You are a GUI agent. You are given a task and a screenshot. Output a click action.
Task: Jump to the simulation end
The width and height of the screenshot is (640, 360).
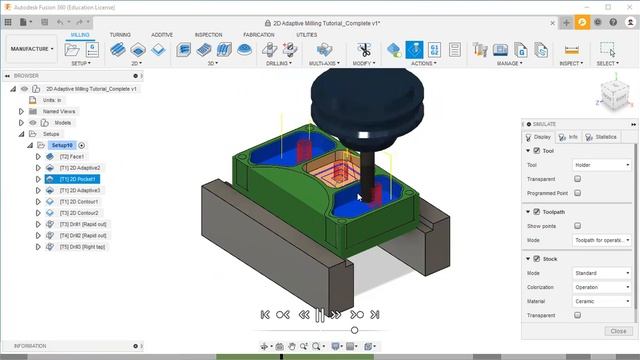[375, 315]
